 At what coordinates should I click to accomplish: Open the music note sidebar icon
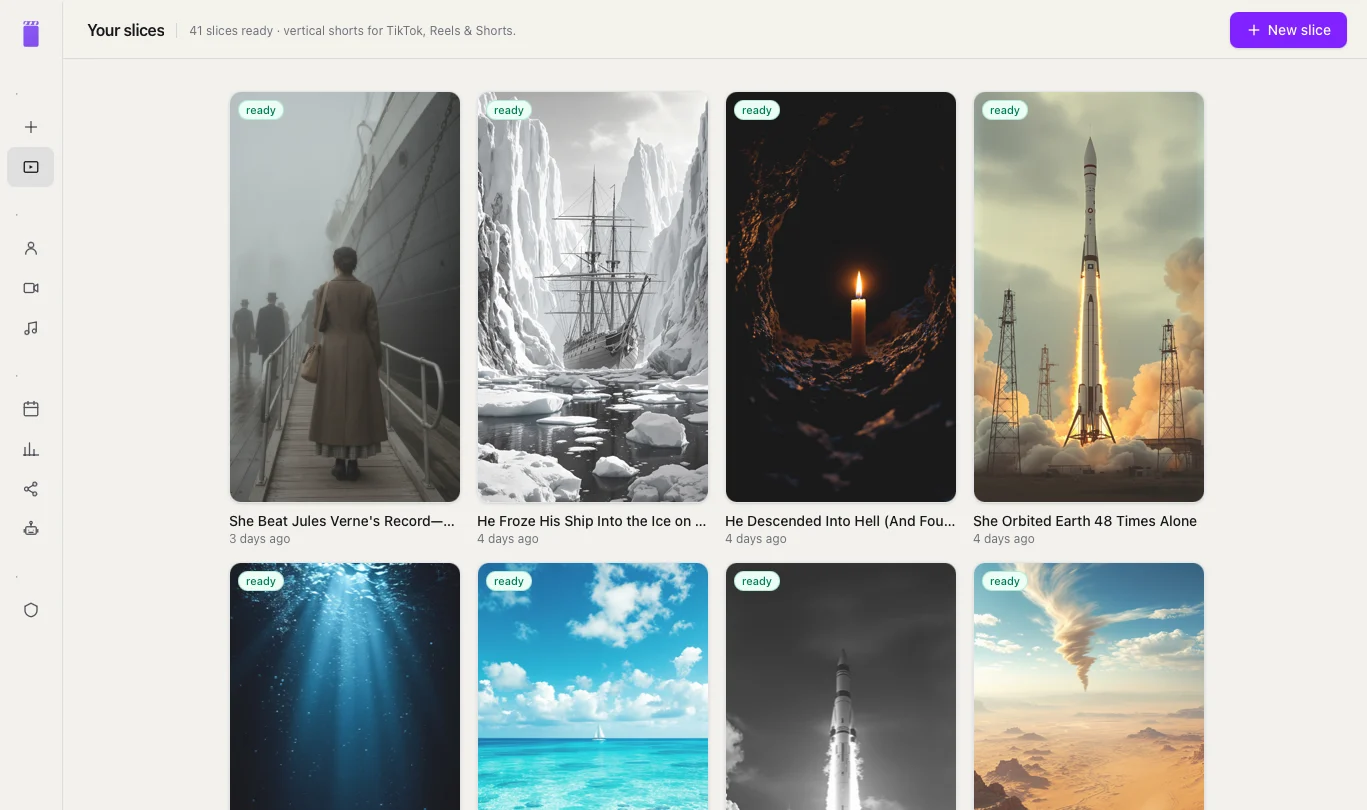[x=31, y=328]
